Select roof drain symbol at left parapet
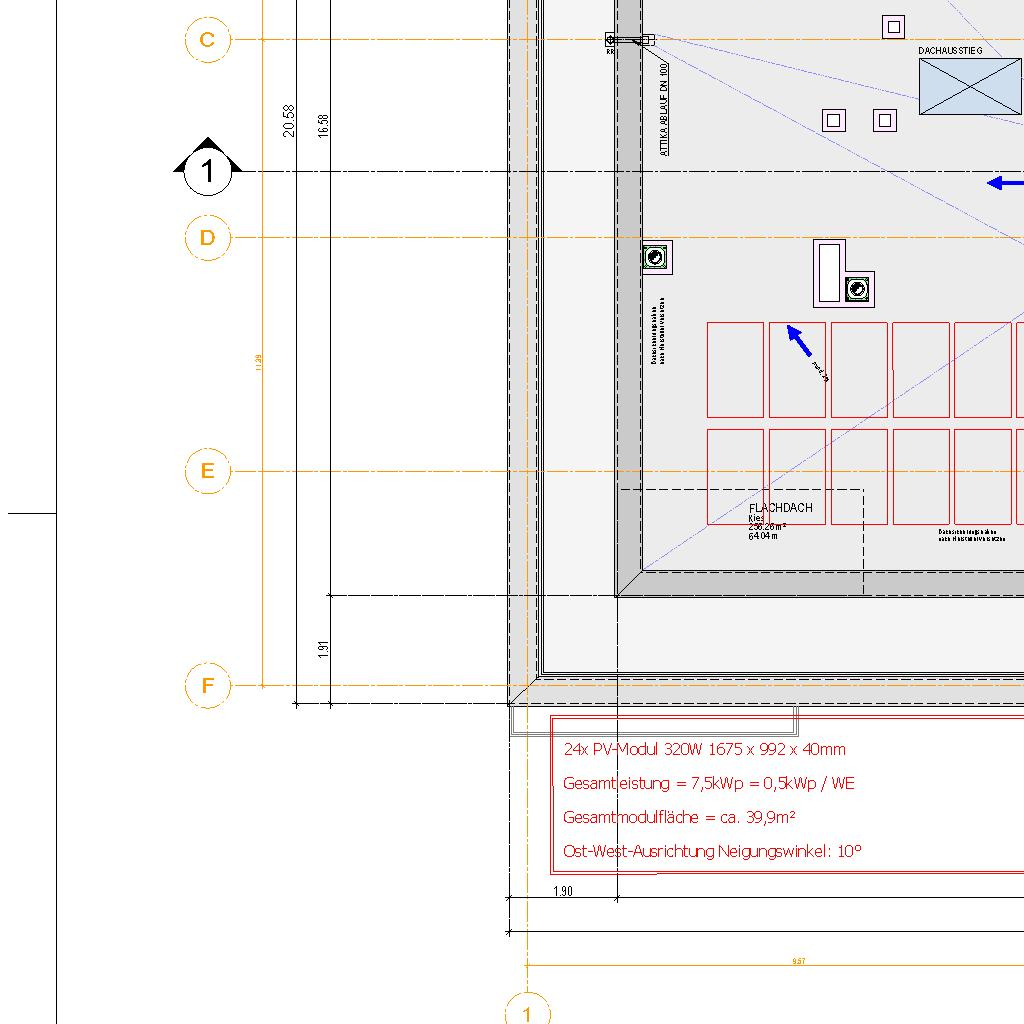The height and width of the screenshot is (1024, 1024). [656, 258]
